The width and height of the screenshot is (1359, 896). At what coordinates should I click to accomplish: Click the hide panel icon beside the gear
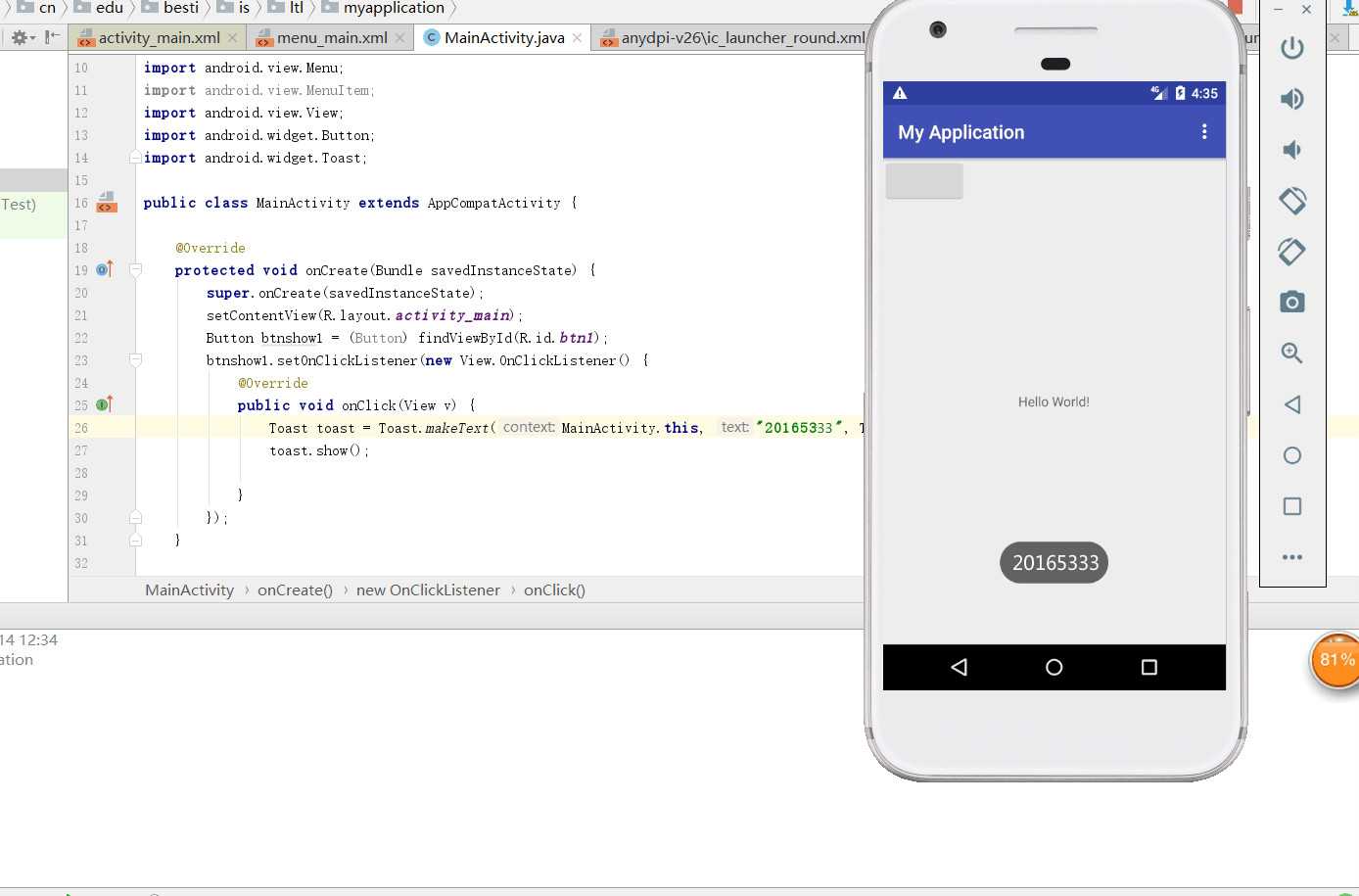[53, 37]
